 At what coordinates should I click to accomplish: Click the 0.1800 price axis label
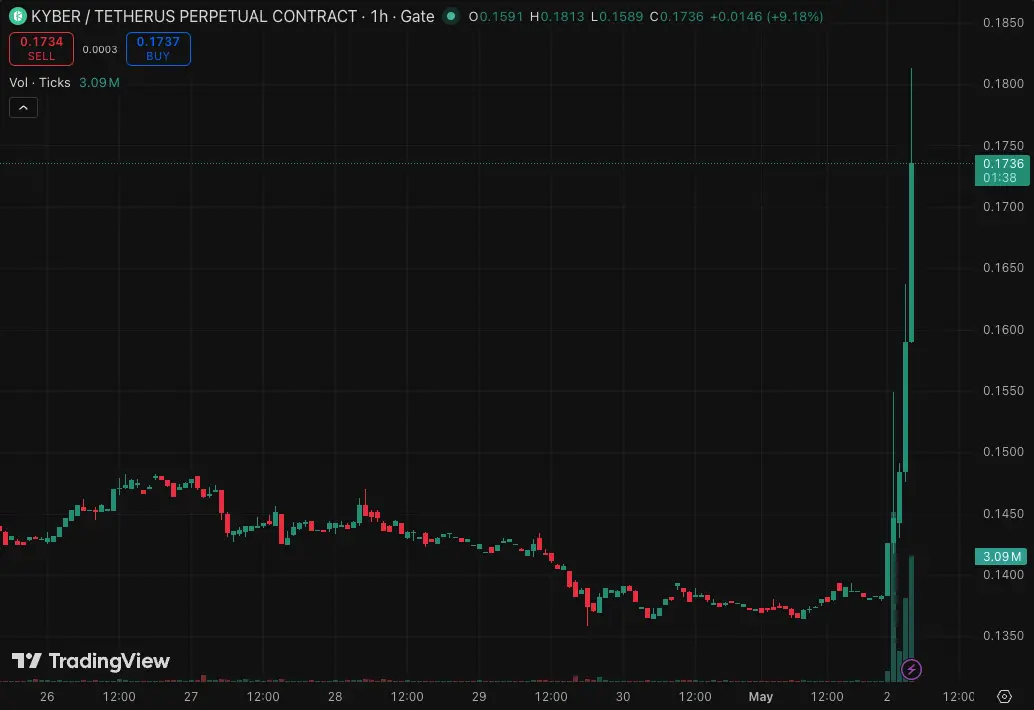tap(1003, 84)
